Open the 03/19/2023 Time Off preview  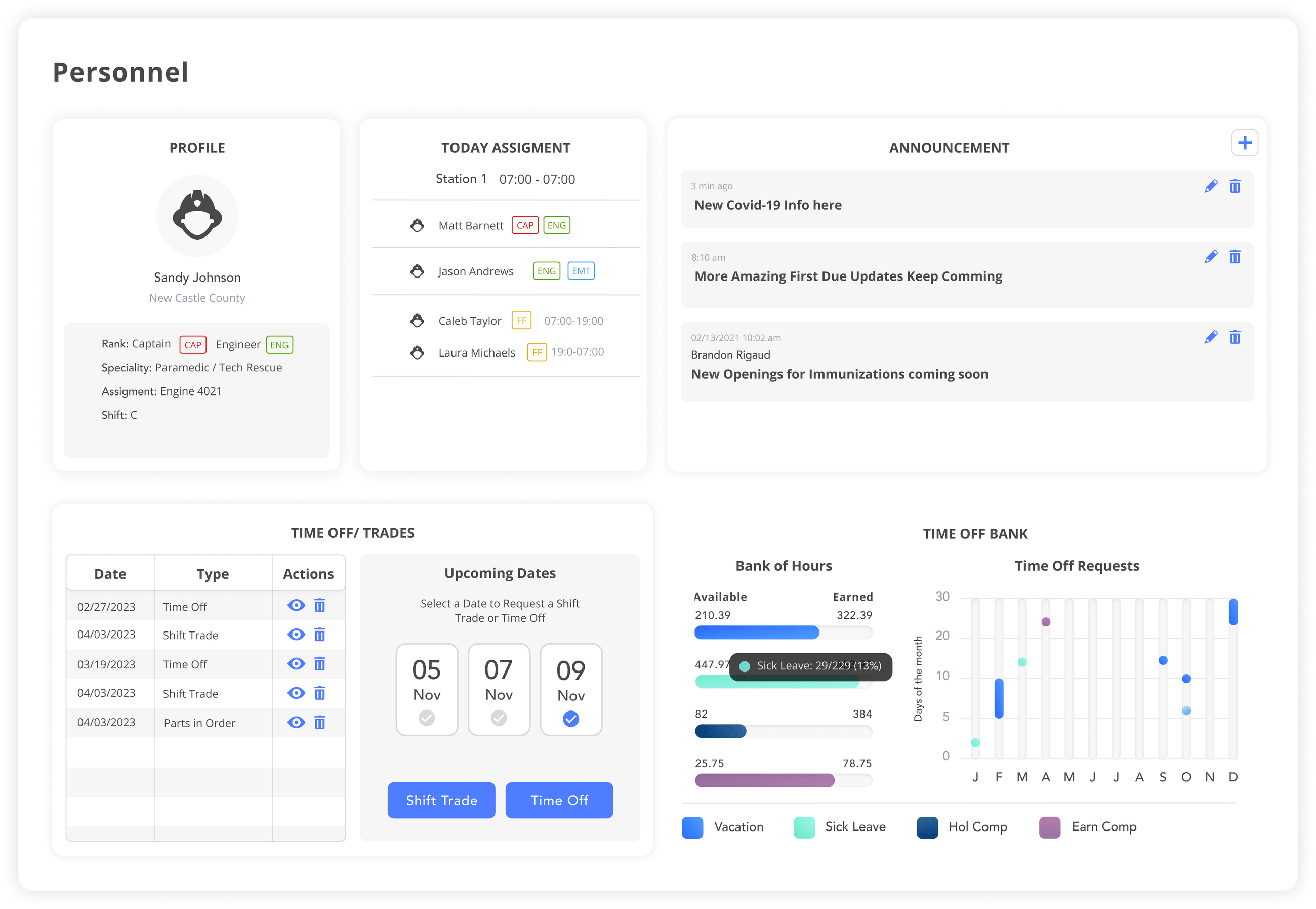[296, 663]
